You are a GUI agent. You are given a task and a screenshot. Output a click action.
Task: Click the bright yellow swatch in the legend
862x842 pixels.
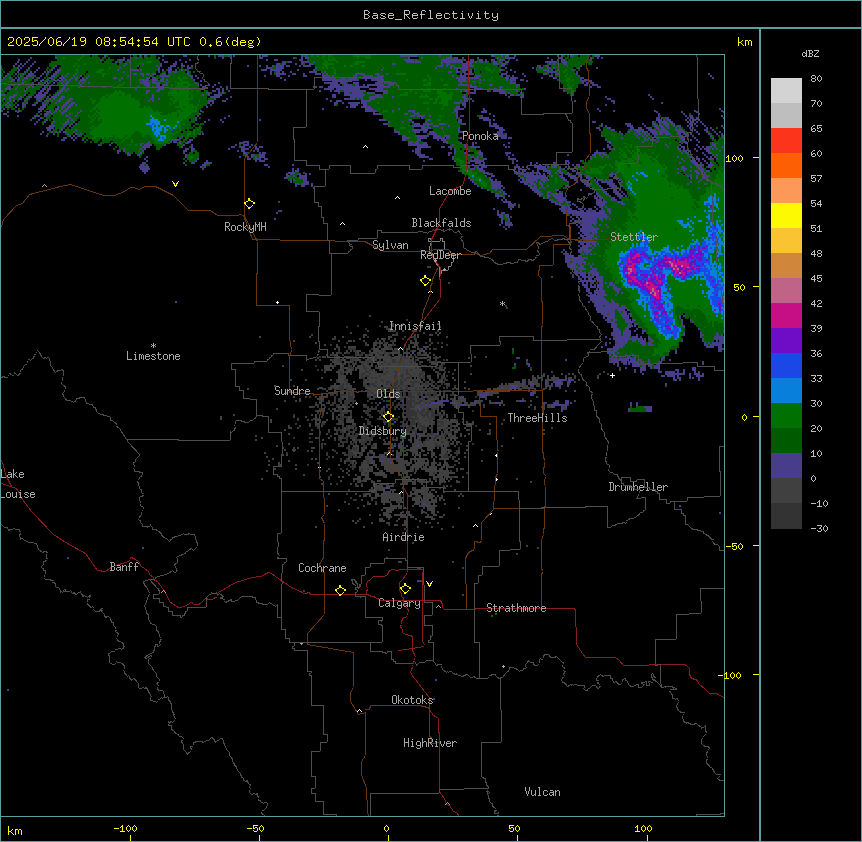tap(786, 215)
